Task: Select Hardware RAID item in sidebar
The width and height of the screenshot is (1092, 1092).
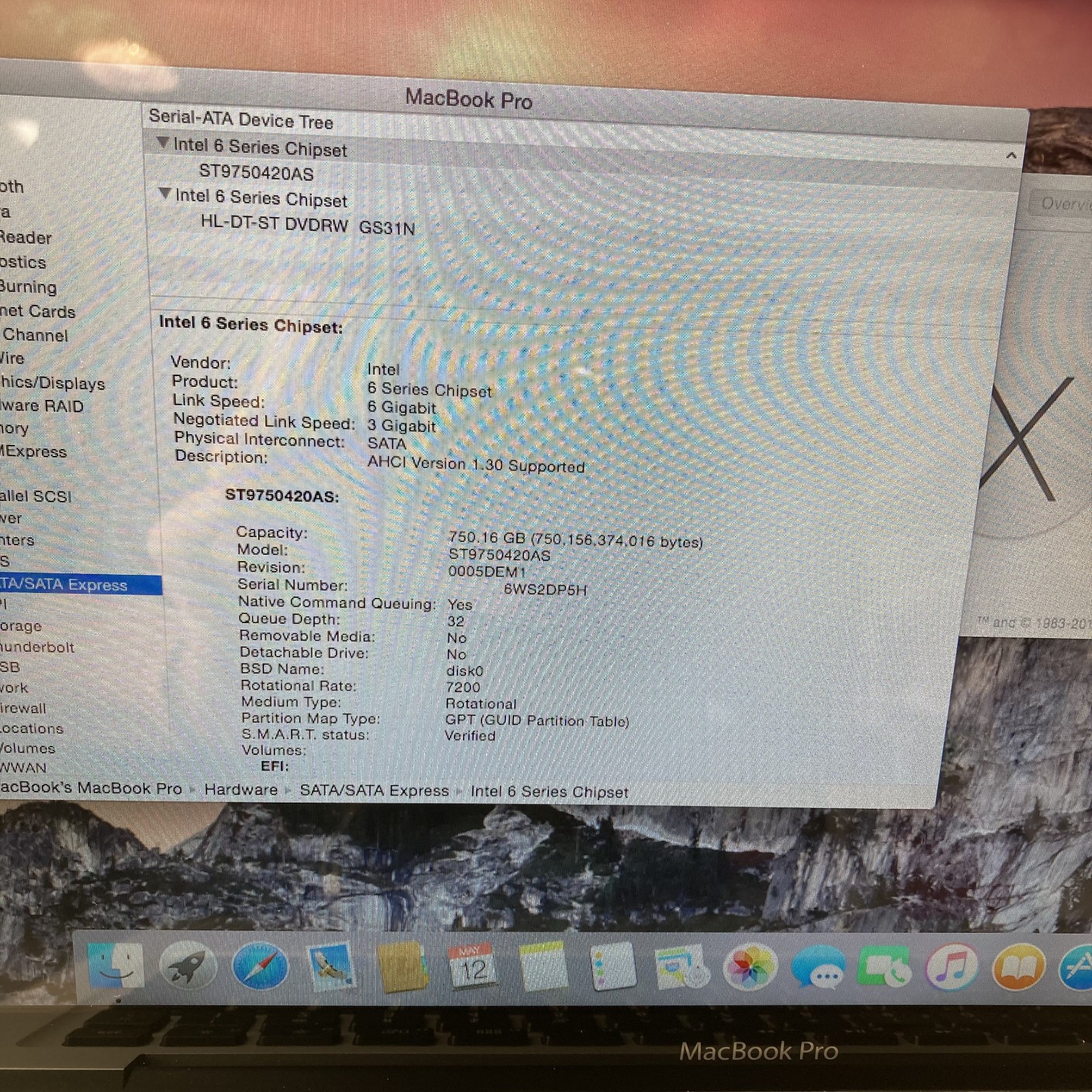Action: pyautogui.click(x=41, y=406)
